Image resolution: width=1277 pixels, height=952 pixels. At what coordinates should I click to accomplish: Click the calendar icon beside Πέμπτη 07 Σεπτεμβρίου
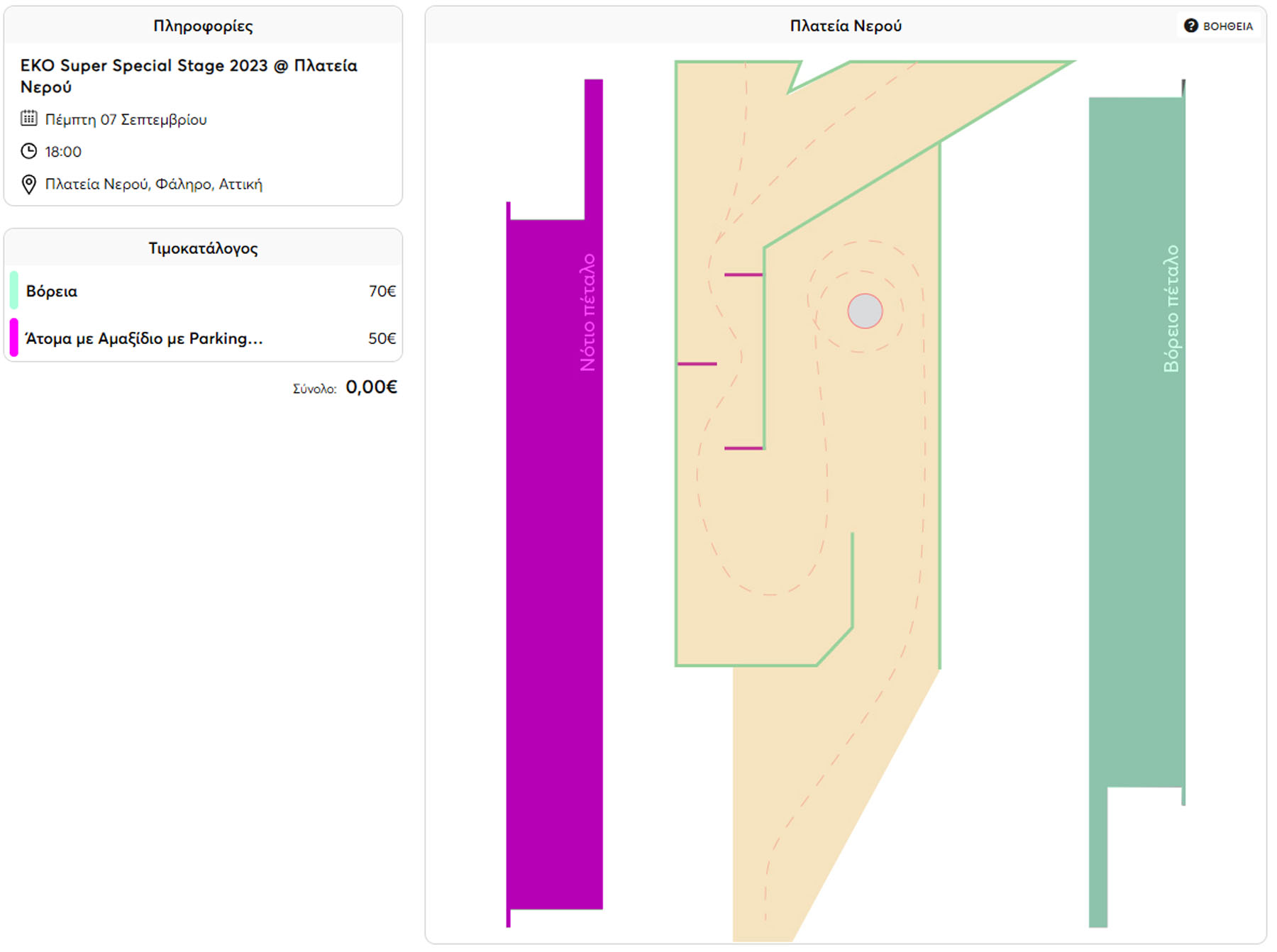(28, 118)
